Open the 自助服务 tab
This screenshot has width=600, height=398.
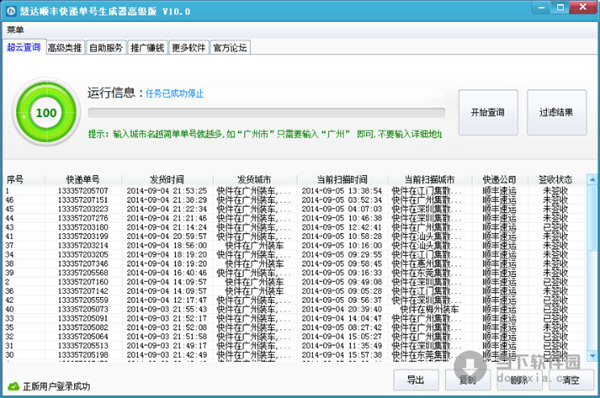[x=106, y=48]
